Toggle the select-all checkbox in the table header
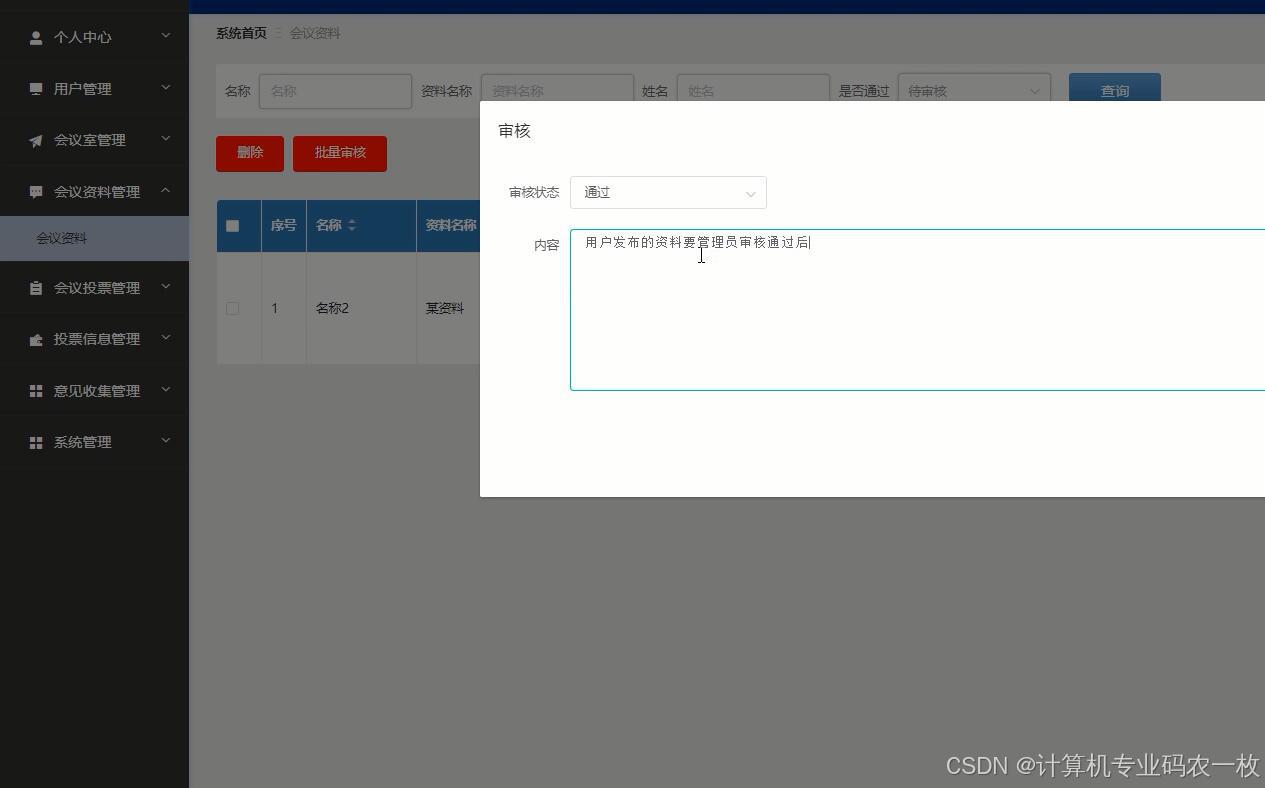1265x788 pixels. [x=232, y=226]
